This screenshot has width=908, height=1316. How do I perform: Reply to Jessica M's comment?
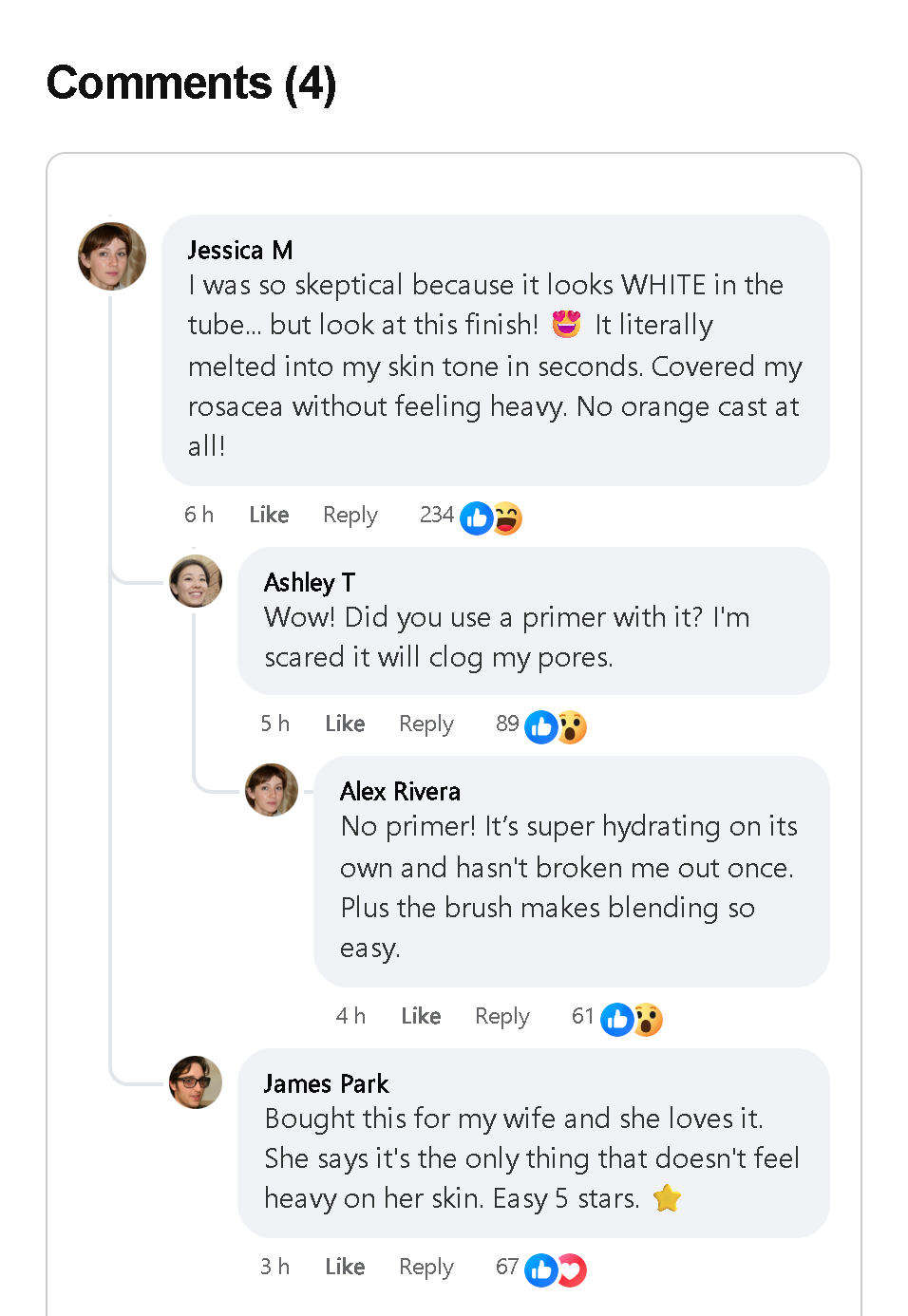pos(350,515)
